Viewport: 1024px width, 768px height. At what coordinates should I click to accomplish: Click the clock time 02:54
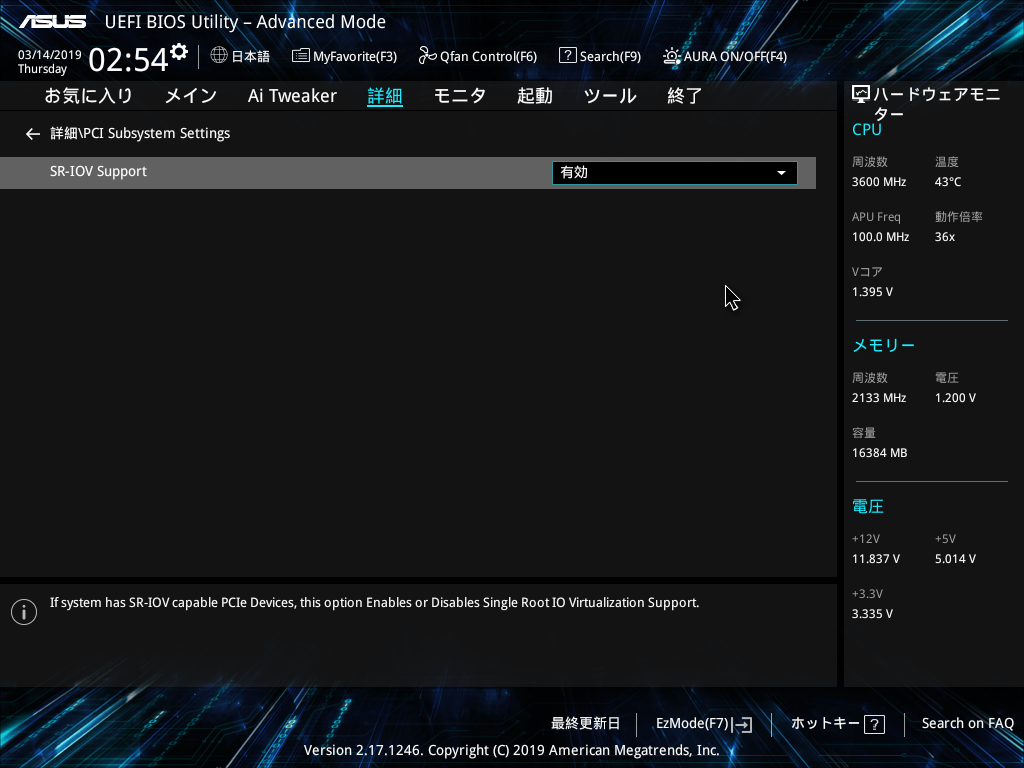129,59
